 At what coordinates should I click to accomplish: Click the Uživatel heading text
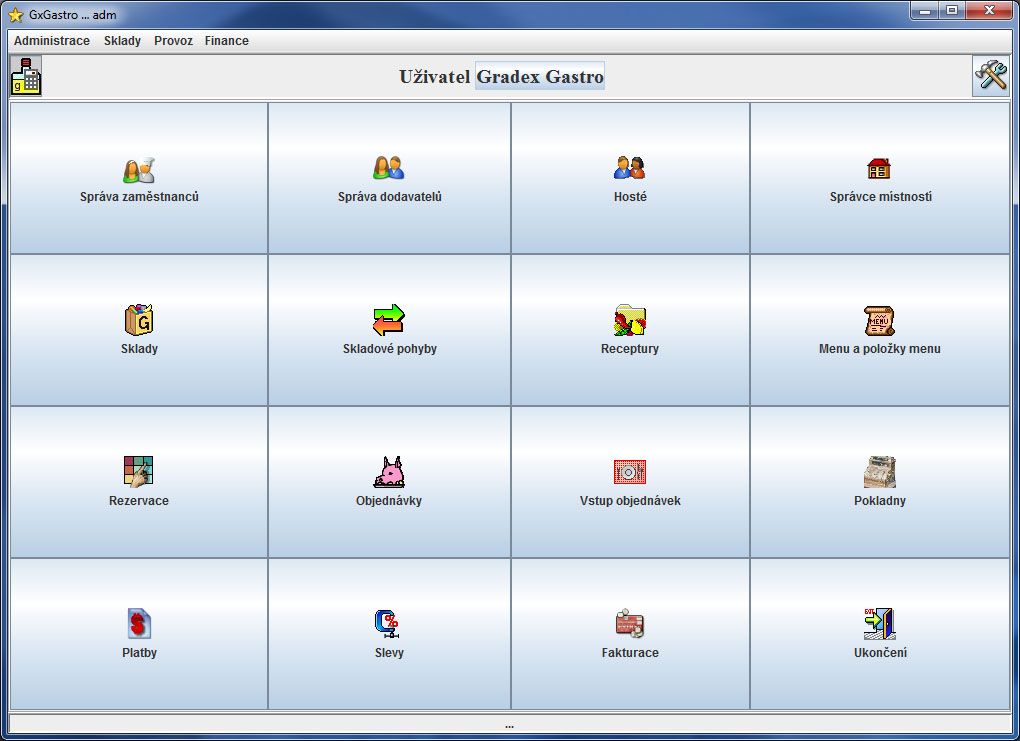coord(435,76)
